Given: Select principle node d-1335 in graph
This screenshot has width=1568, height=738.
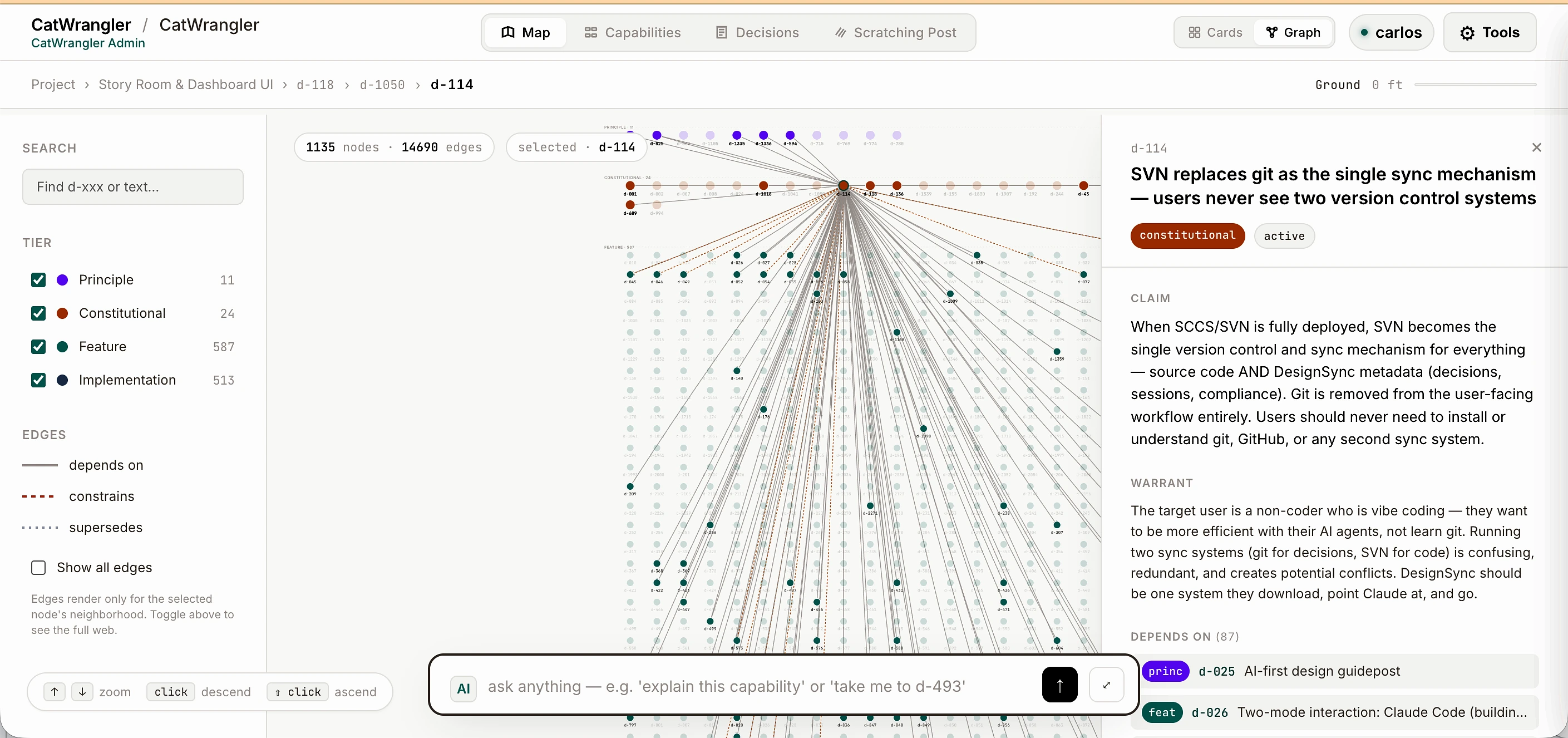Looking at the screenshot, I should [x=737, y=135].
